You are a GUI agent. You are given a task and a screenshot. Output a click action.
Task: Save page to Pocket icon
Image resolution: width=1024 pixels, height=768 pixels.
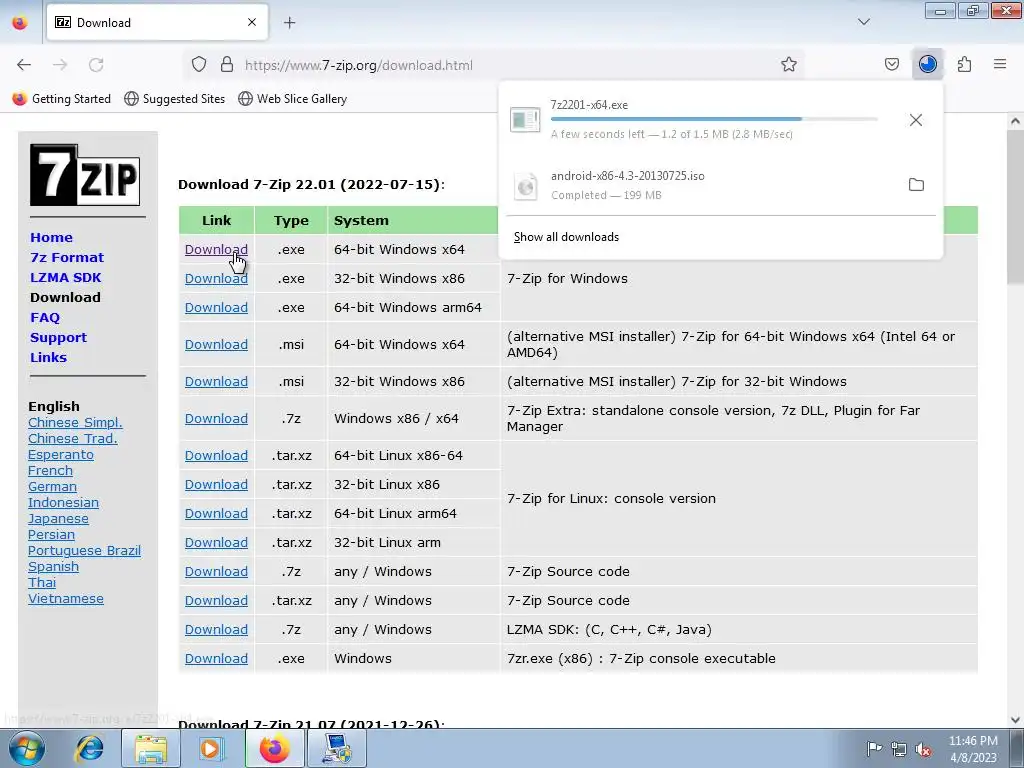pos(891,65)
